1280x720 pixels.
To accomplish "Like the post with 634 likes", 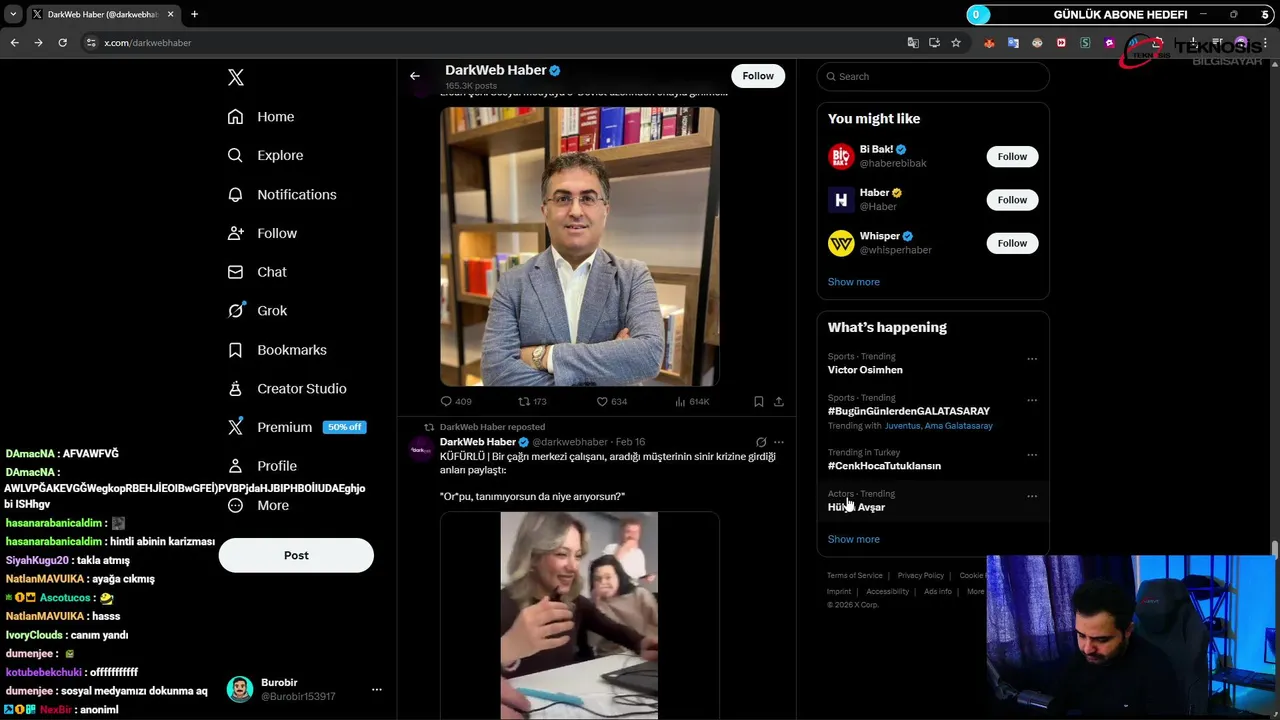I will [611, 401].
